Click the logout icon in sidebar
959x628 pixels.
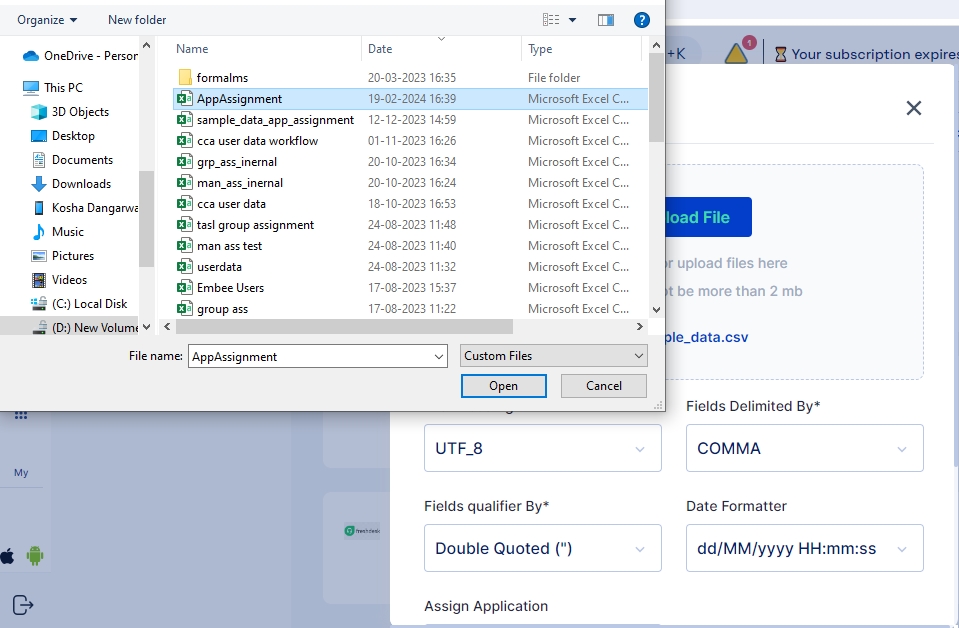pos(23,604)
